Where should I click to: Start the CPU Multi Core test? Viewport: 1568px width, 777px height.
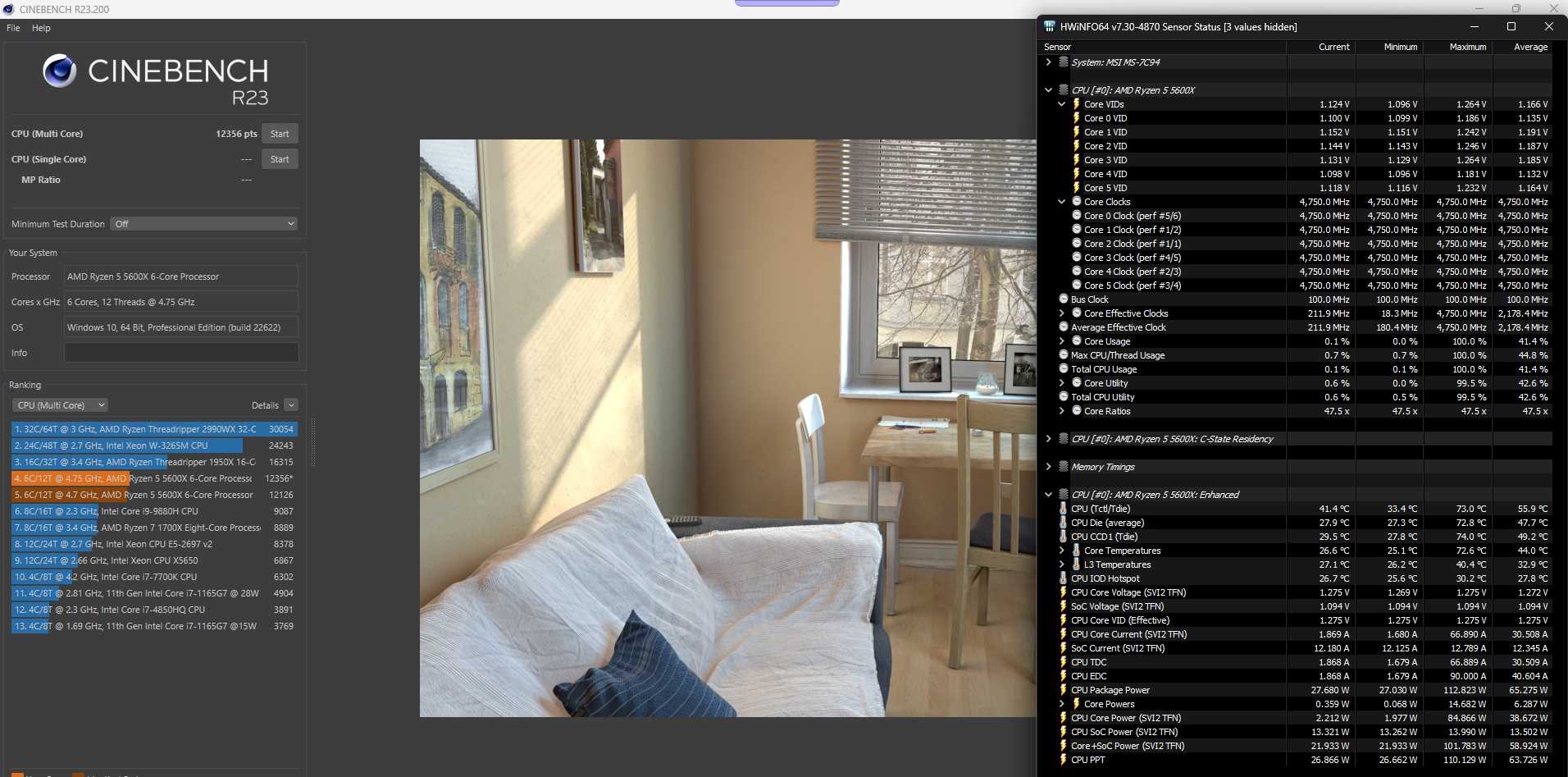click(280, 134)
